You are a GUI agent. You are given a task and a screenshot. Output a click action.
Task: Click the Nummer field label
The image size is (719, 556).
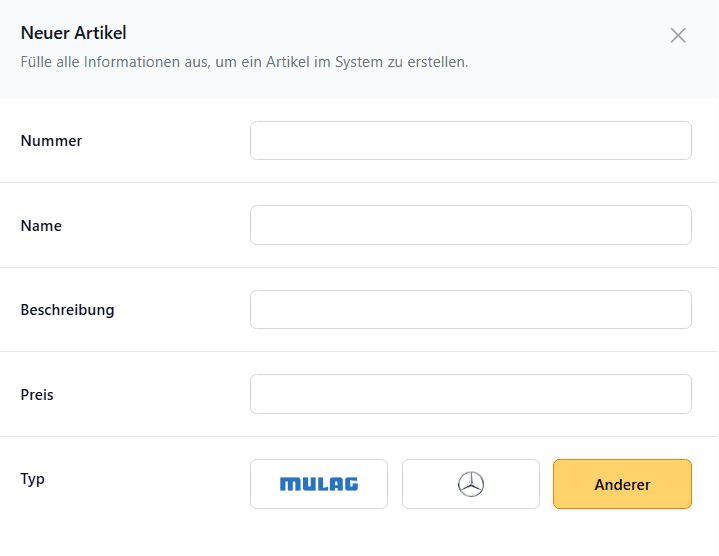[51, 141]
